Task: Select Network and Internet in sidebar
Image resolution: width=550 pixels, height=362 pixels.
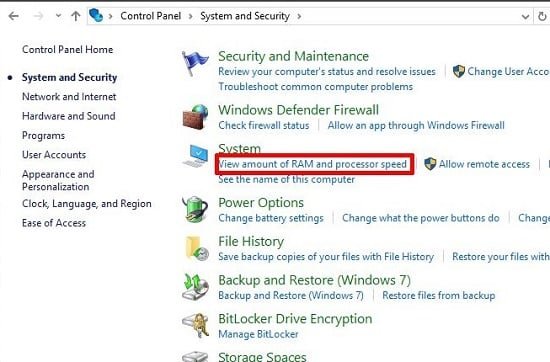Action: [x=69, y=97]
